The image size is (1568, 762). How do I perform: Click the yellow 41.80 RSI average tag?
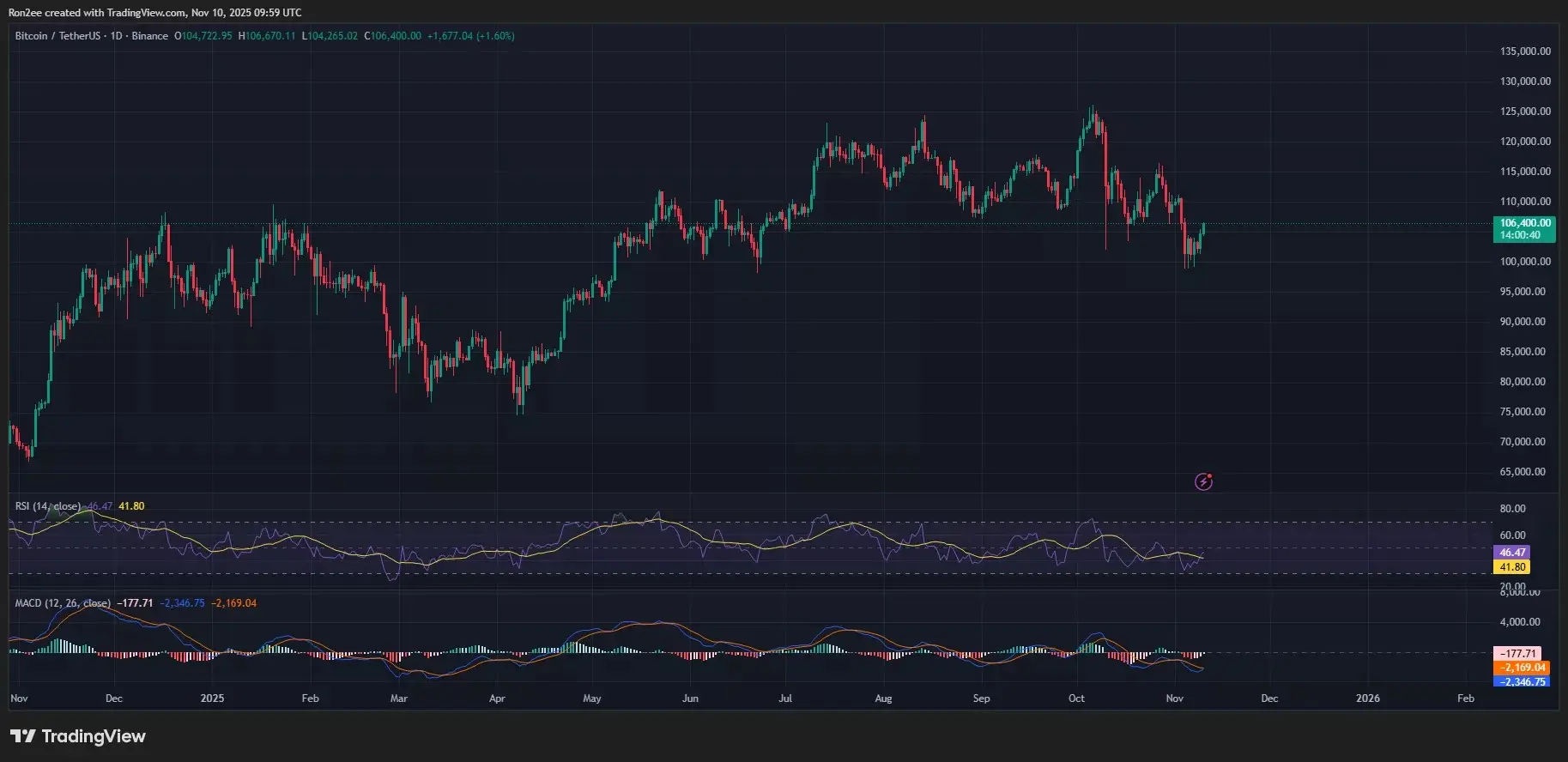tap(1512, 567)
